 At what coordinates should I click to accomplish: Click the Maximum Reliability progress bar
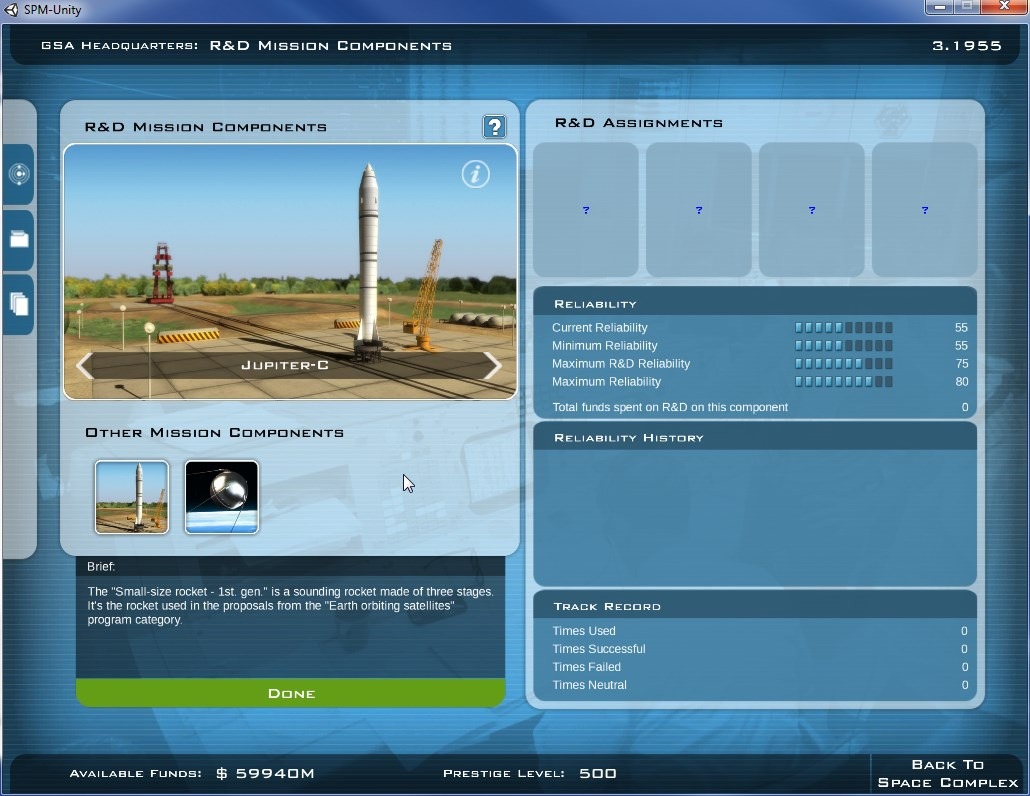click(843, 382)
